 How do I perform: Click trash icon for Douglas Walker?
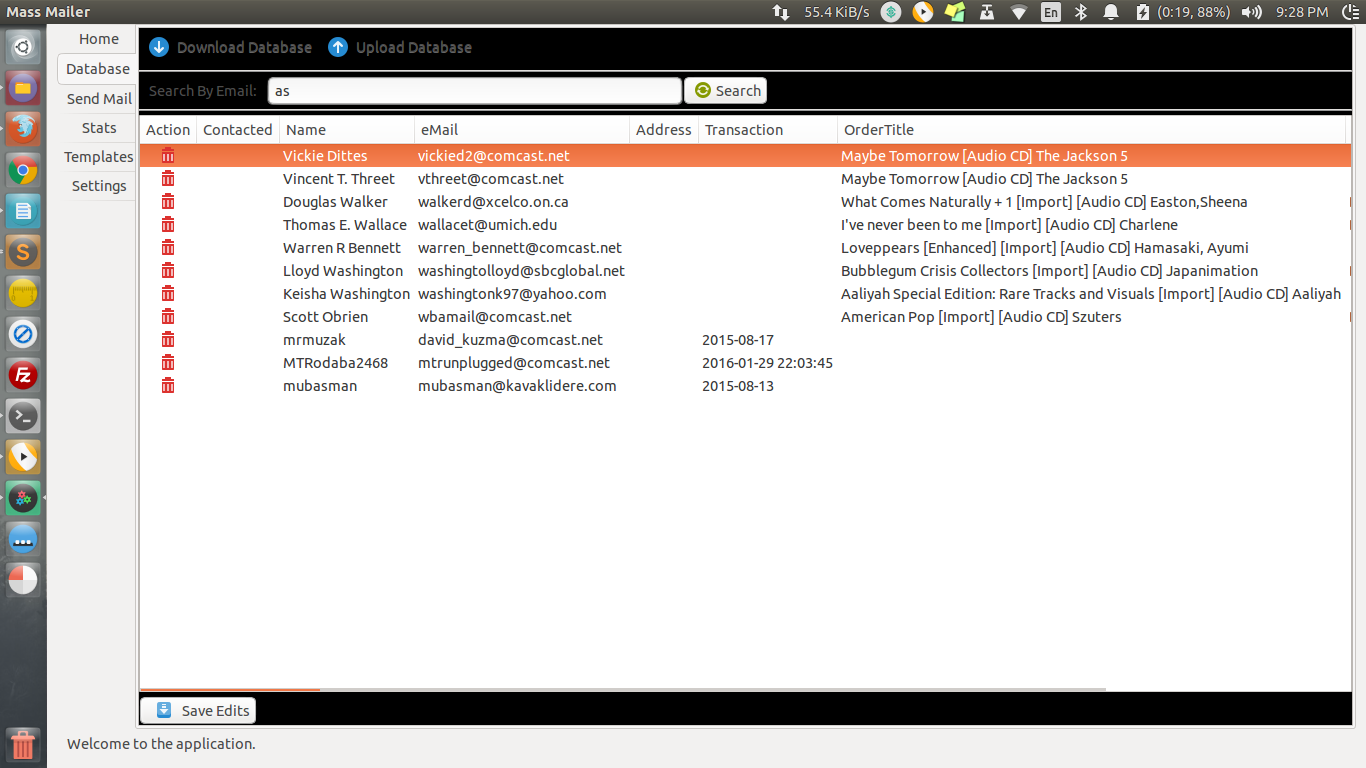pos(168,202)
